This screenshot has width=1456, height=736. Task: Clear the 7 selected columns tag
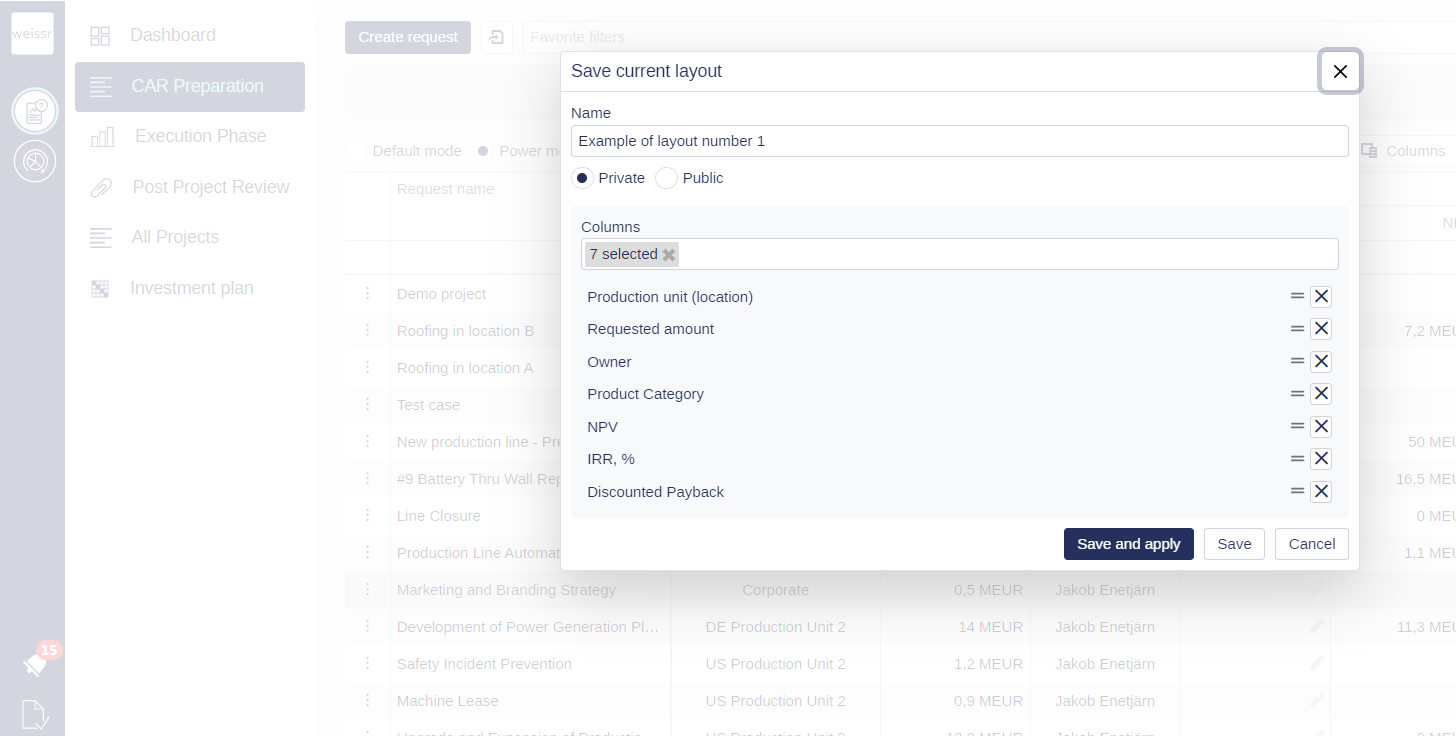coord(669,255)
